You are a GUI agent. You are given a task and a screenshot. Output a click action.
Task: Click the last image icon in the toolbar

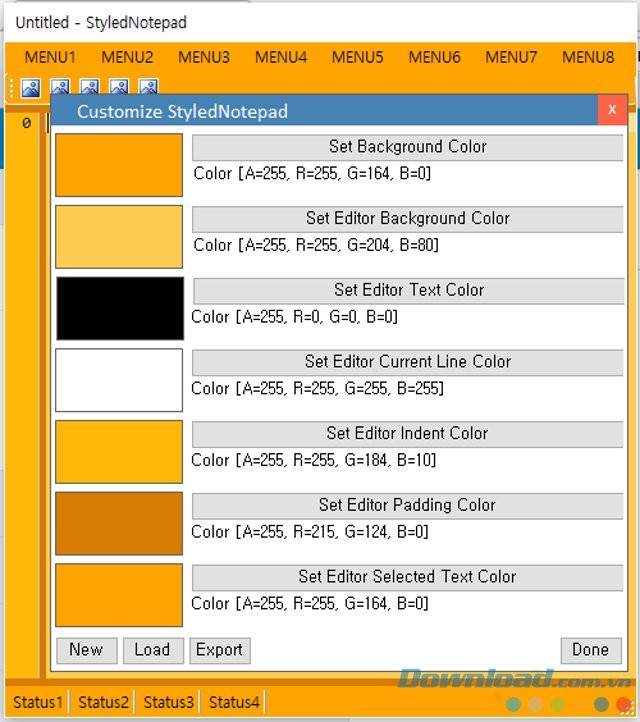148,88
